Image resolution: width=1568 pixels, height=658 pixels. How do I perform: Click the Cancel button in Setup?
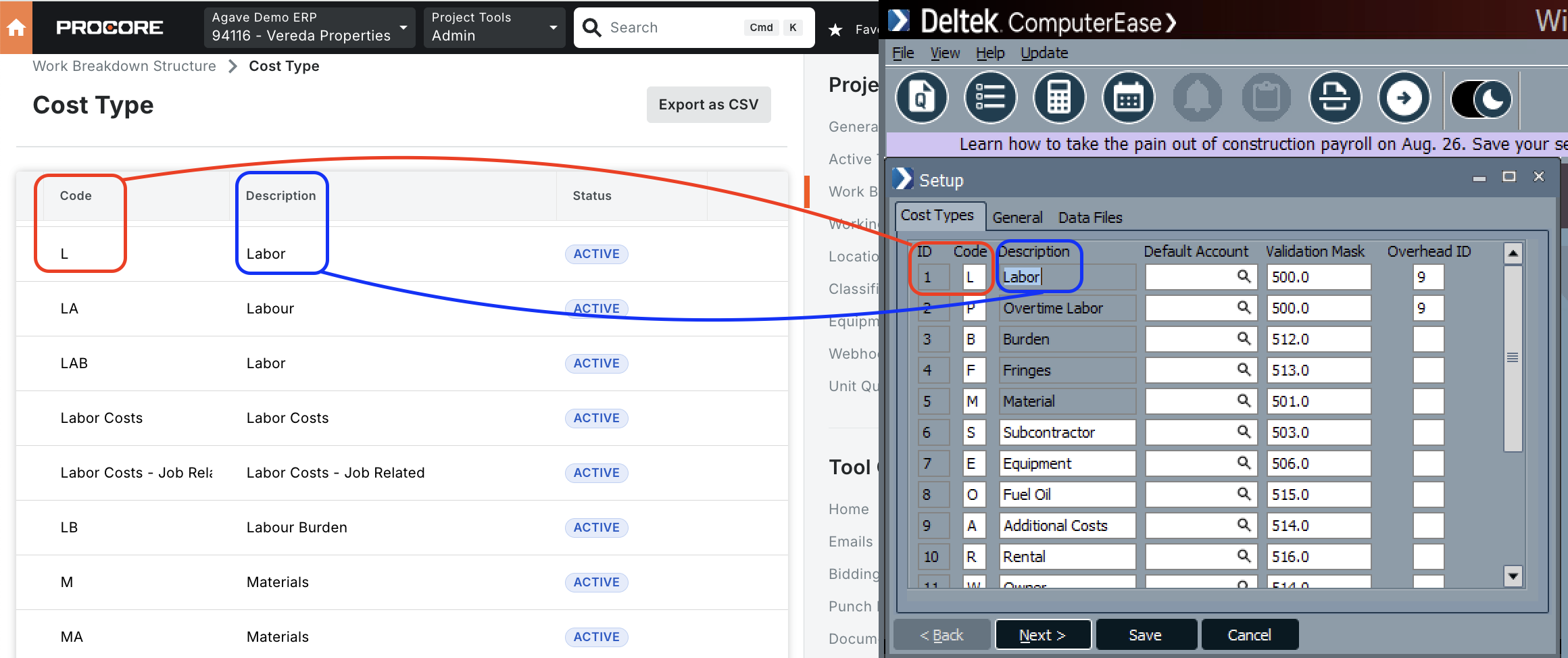1250,635
